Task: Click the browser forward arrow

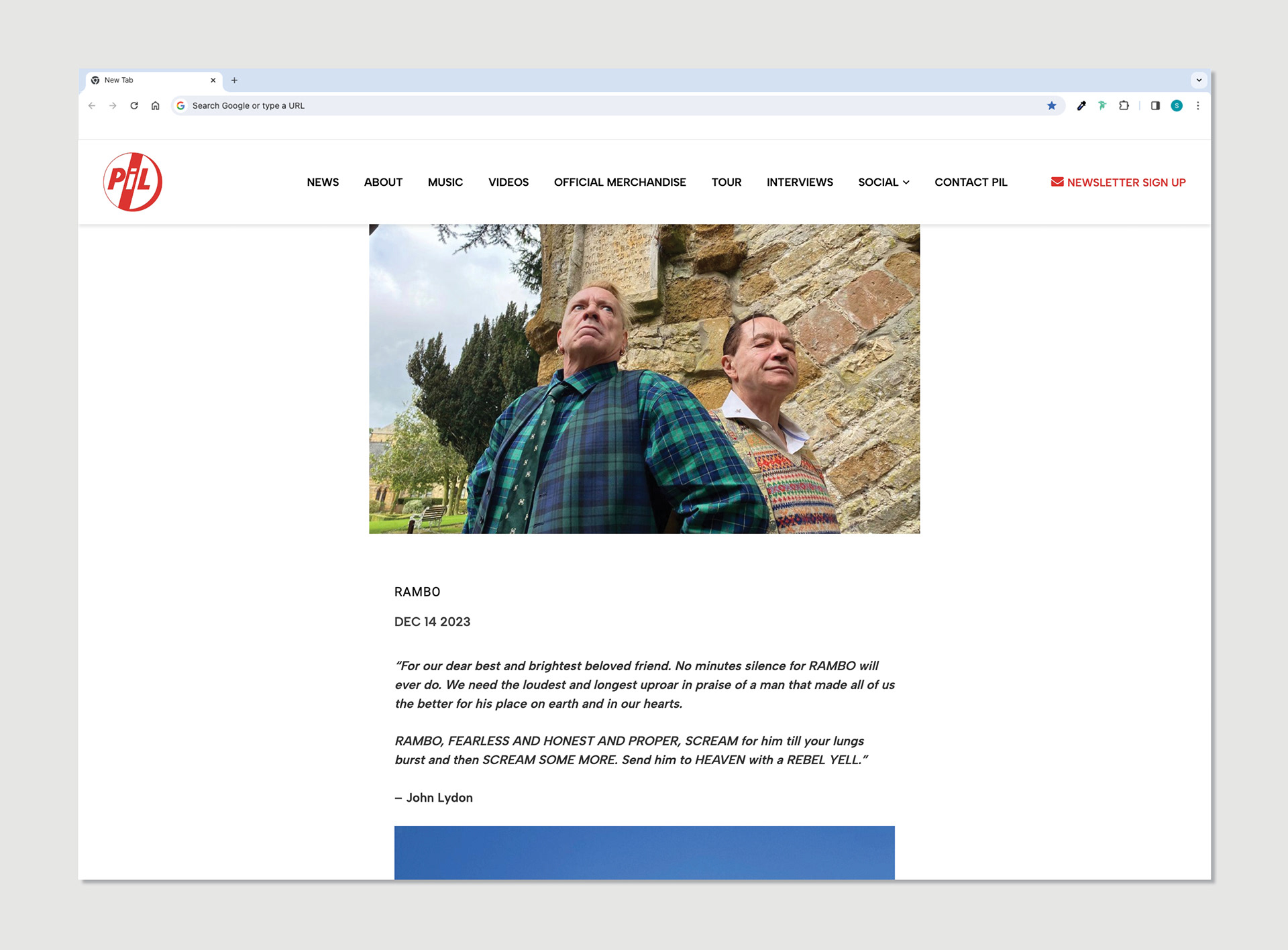Action: point(113,105)
